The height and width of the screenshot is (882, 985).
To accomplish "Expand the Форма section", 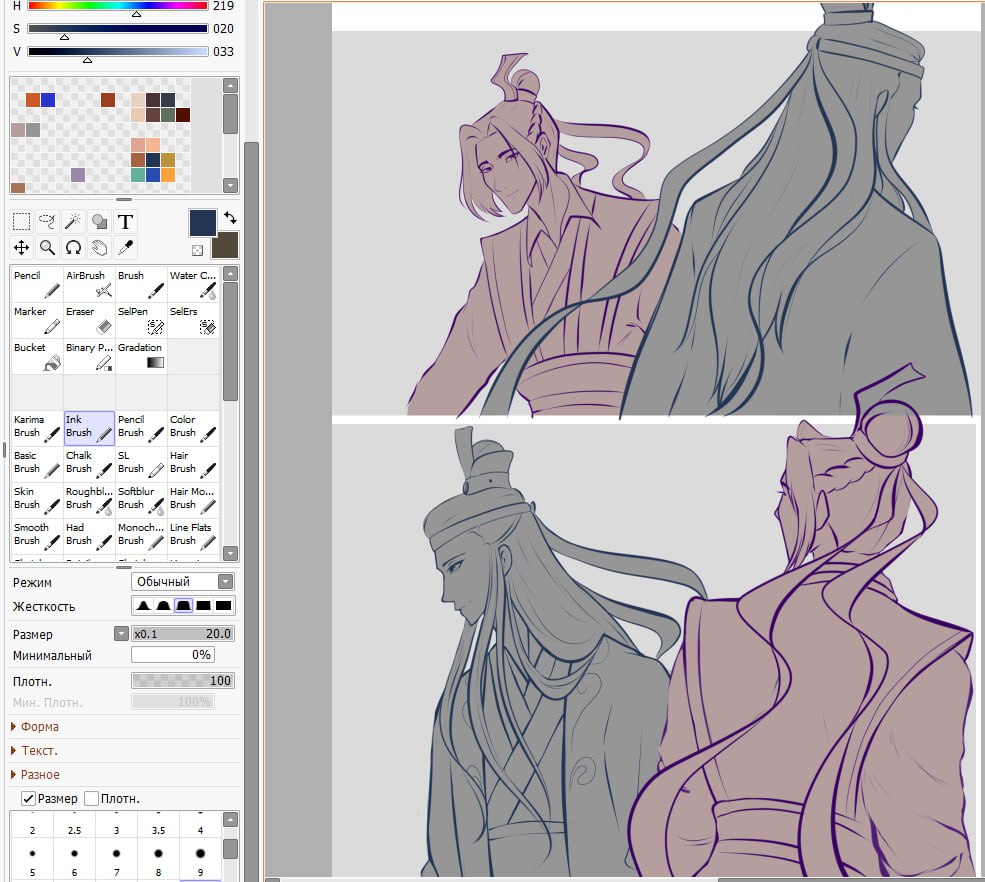I will (38, 727).
